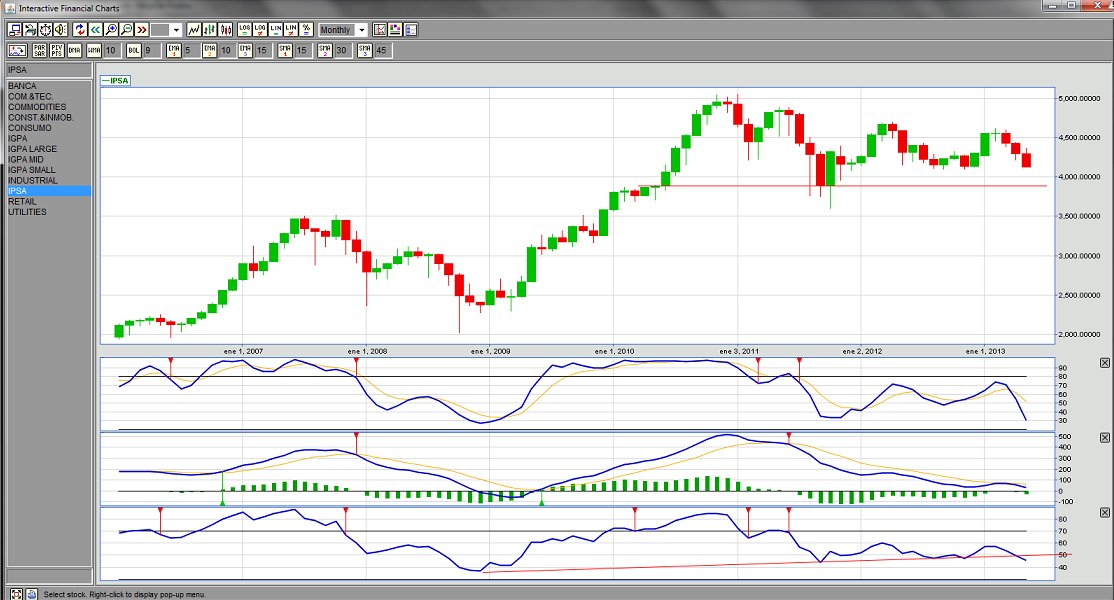Click the refresh chart icon
Viewport: 1114px width, 600px height.
pyautogui.click(x=80, y=30)
